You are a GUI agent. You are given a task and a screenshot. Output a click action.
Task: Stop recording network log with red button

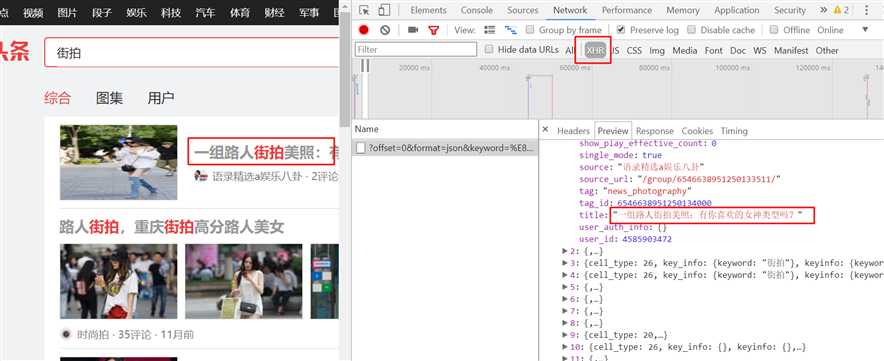coord(364,30)
